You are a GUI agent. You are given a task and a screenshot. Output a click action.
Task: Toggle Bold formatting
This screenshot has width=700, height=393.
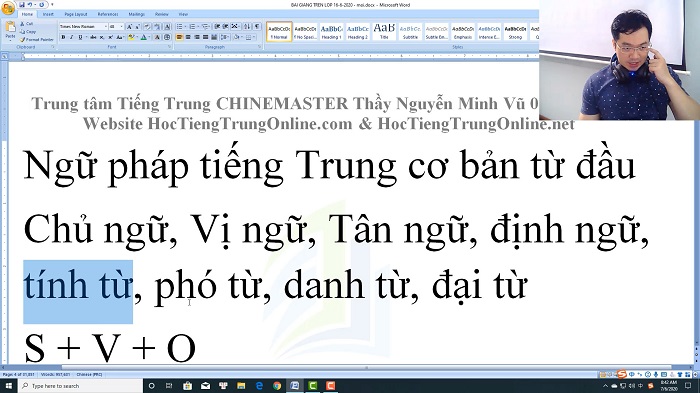[63, 37]
